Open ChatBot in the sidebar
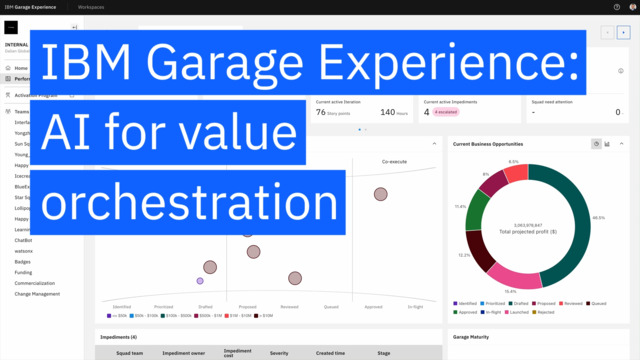This screenshot has width=640, height=360. [x=23, y=240]
